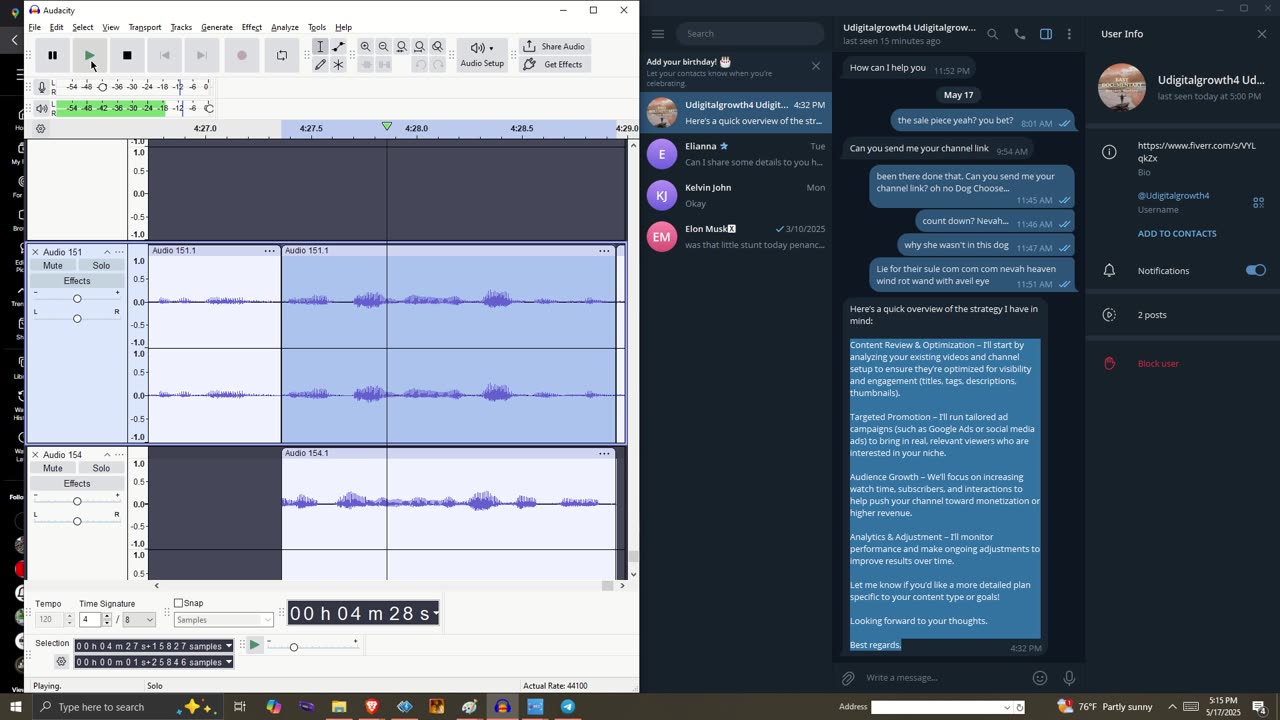Open the Audio Setup dropdown

click(x=482, y=55)
